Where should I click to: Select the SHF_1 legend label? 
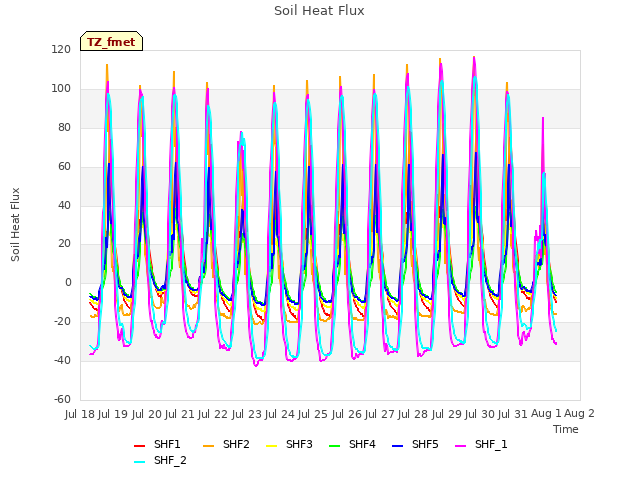click(x=491, y=444)
